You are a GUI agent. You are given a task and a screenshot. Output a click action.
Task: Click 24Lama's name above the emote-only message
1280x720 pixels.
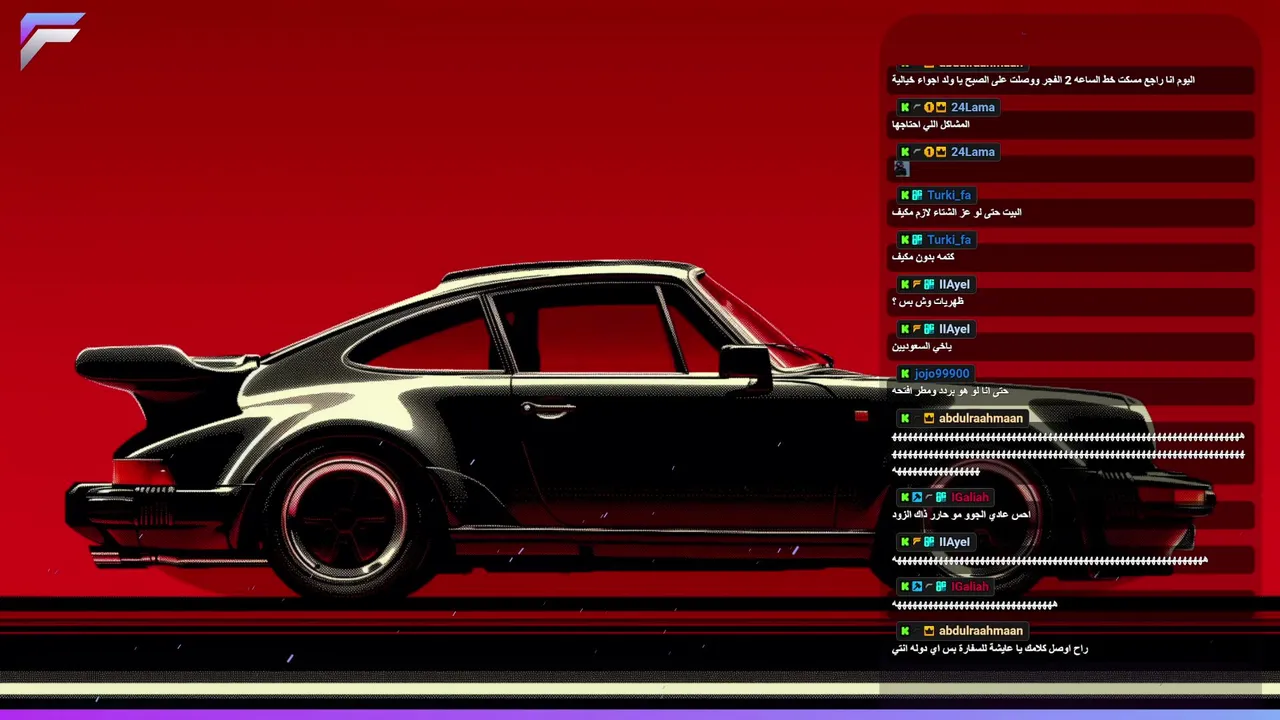[x=972, y=152]
